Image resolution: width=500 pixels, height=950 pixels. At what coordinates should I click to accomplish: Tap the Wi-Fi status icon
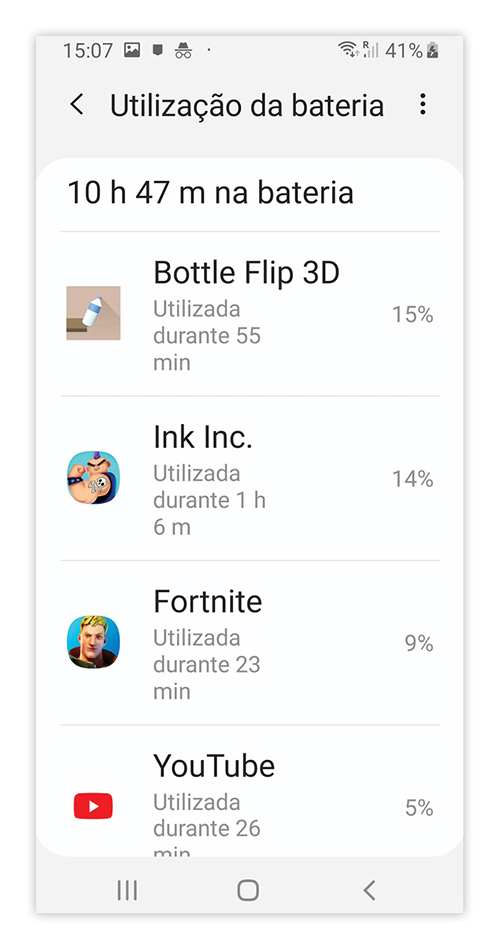click(348, 50)
